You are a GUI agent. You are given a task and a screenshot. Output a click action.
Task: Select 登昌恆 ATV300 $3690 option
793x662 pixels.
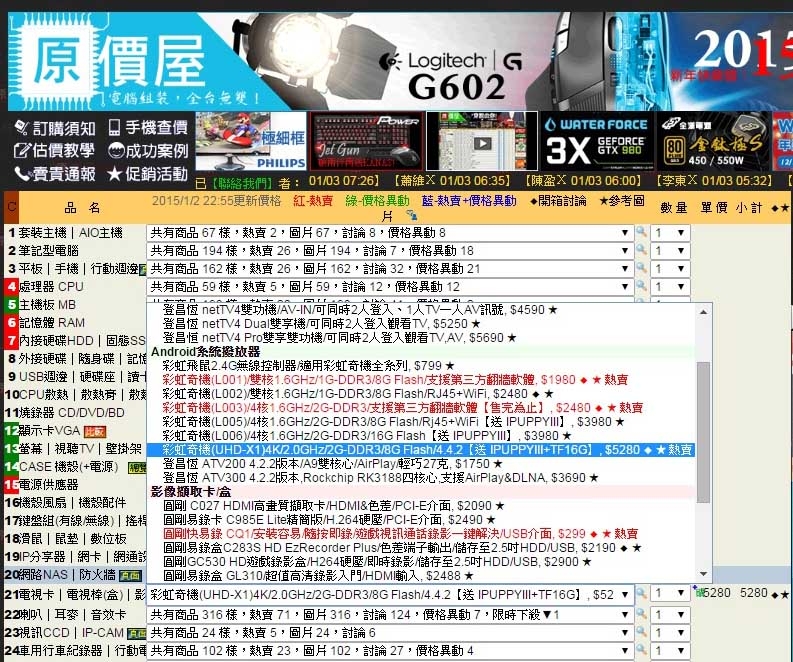380,478
